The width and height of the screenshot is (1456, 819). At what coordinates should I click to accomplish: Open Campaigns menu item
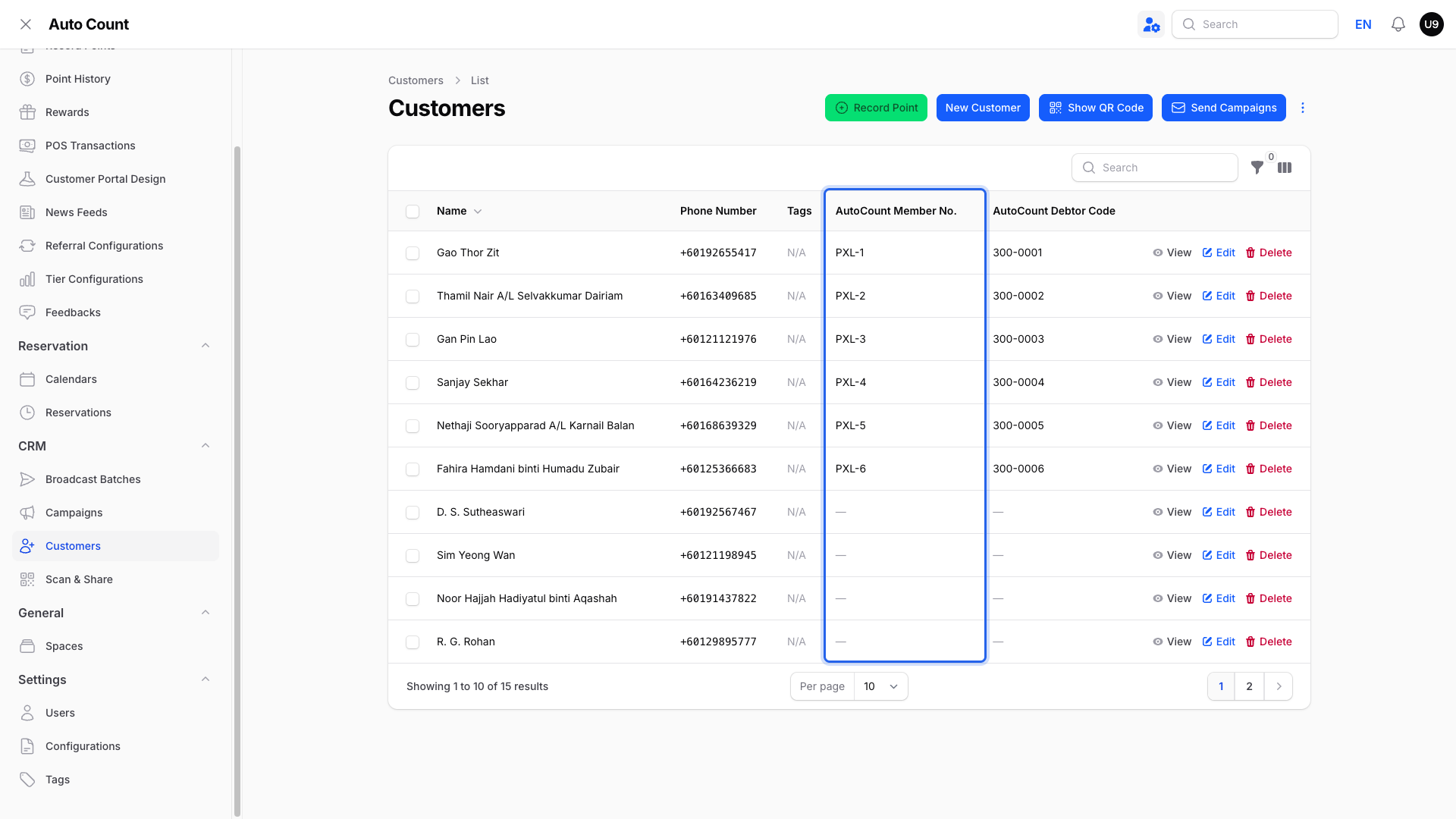pyautogui.click(x=115, y=513)
